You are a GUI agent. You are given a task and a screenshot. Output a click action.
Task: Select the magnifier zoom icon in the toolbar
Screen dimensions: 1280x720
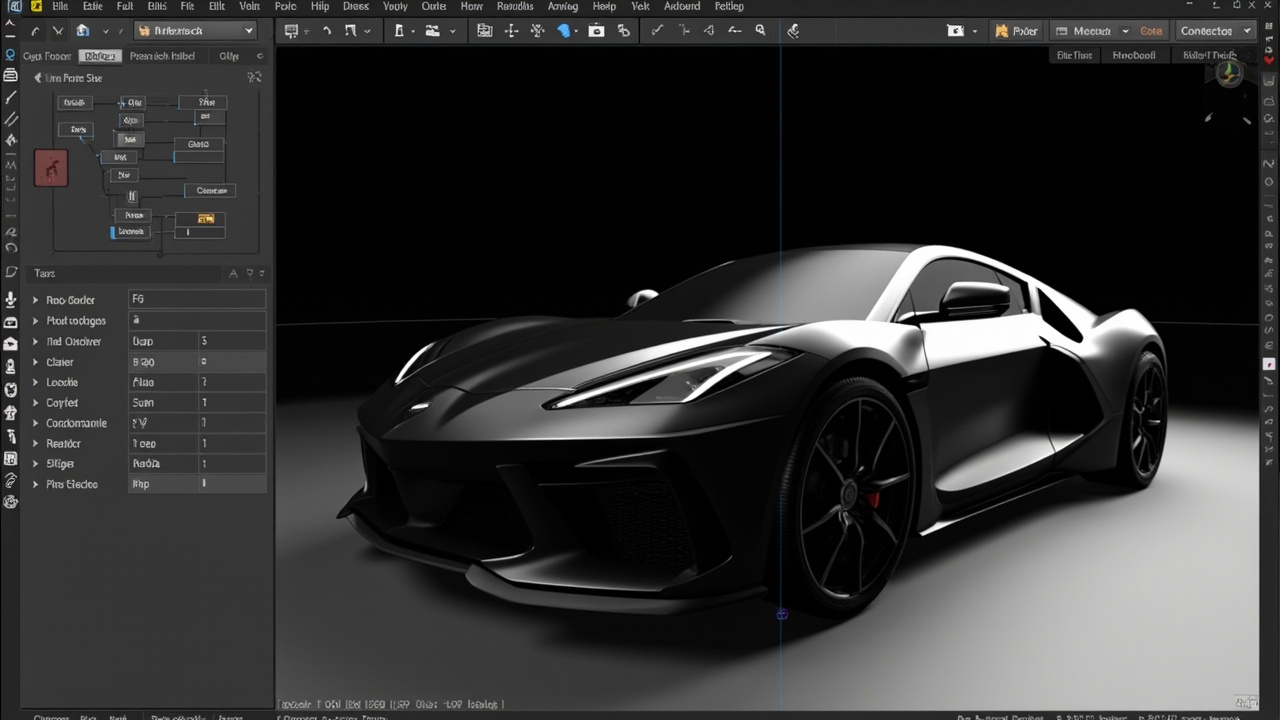pyautogui.click(x=760, y=31)
